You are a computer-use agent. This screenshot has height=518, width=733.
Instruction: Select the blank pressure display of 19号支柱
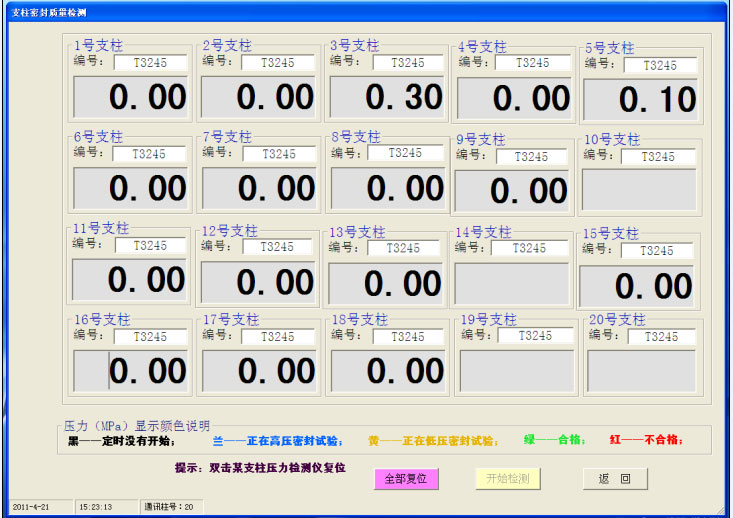coord(516,371)
